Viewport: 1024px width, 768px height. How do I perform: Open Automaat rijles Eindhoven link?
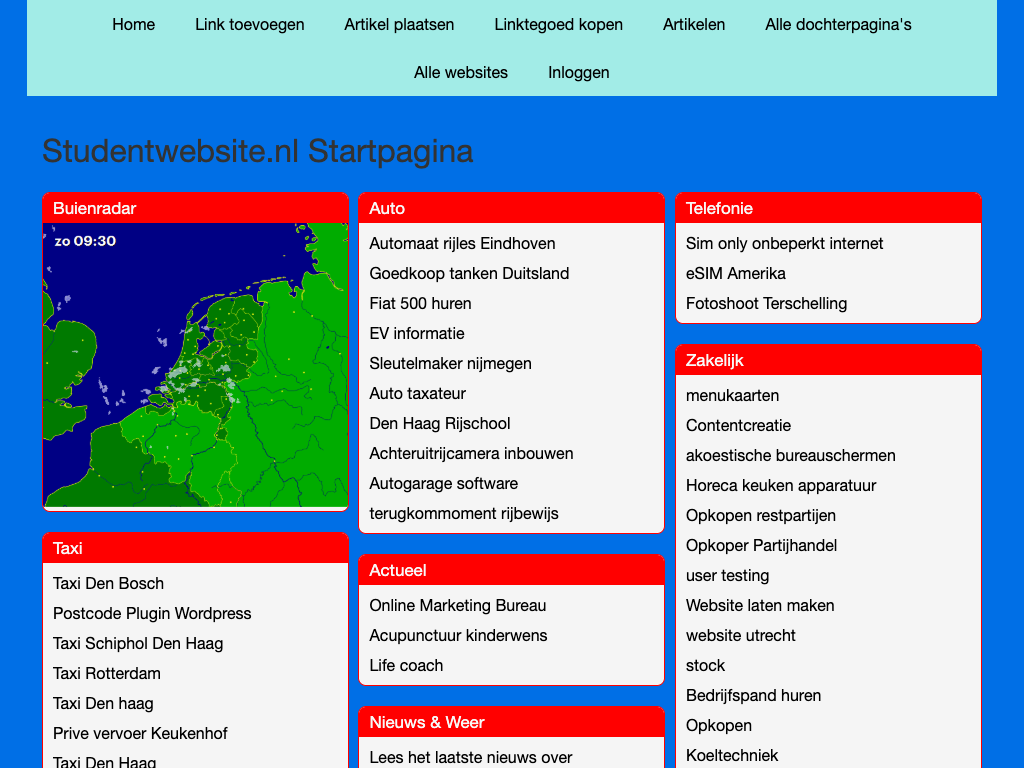pyautogui.click(x=462, y=243)
